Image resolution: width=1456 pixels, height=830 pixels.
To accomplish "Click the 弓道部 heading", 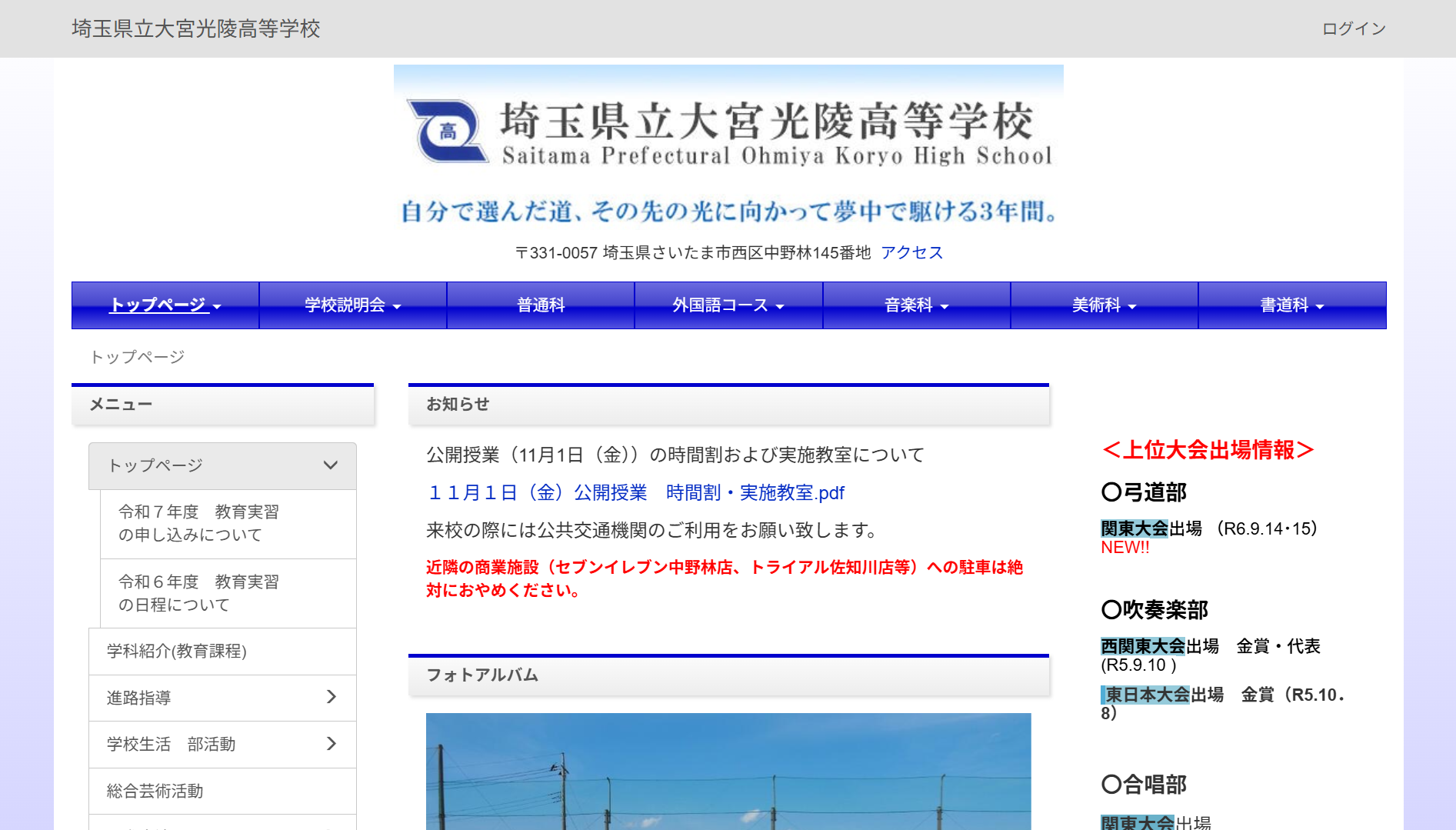I will tap(1144, 492).
